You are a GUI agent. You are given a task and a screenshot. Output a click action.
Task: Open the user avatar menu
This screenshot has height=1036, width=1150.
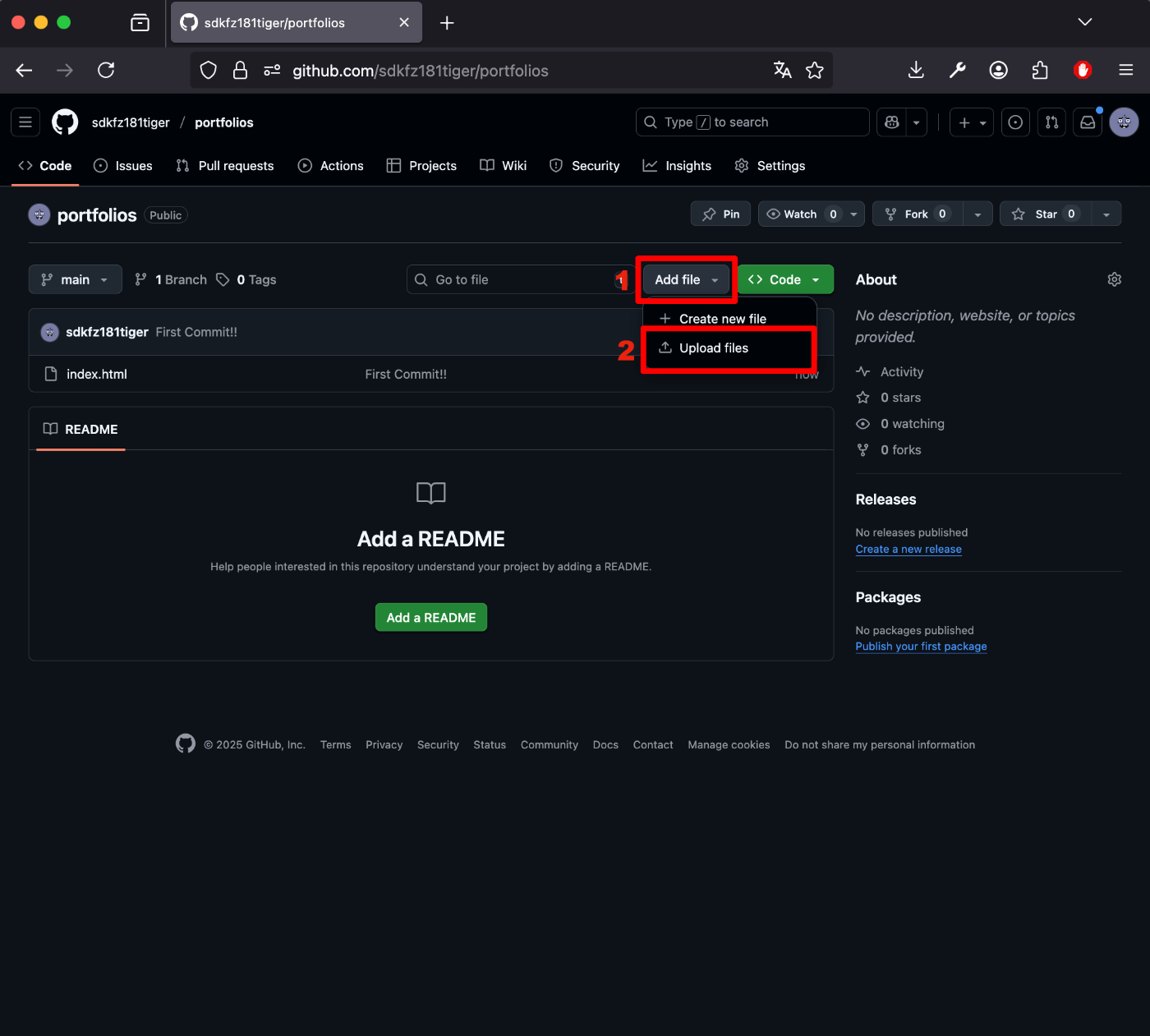[1124, 122]
